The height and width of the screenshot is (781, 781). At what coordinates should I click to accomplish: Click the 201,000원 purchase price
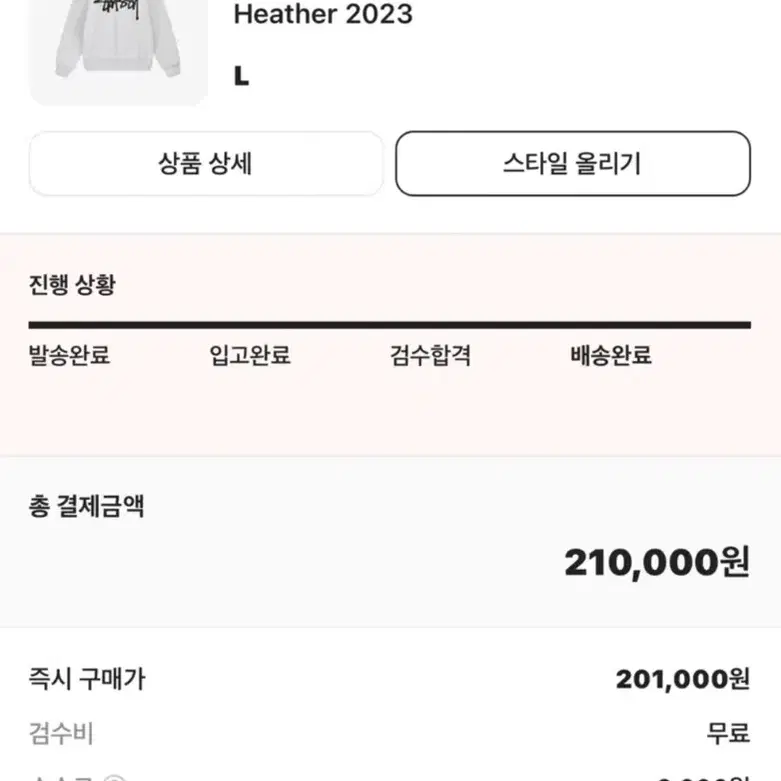tap(683, 679)
